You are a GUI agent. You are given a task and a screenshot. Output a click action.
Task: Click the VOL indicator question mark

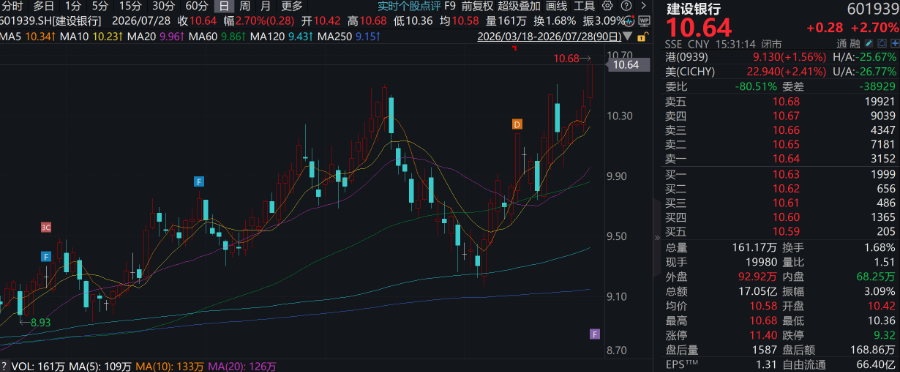[x=4, y=366]
